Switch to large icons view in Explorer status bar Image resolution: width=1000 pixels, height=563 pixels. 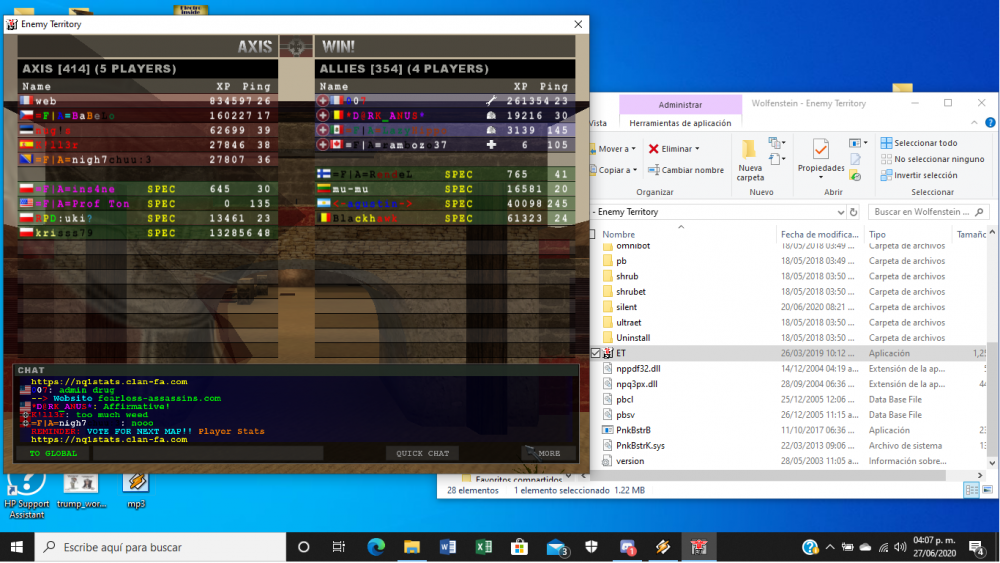point(987,490)
